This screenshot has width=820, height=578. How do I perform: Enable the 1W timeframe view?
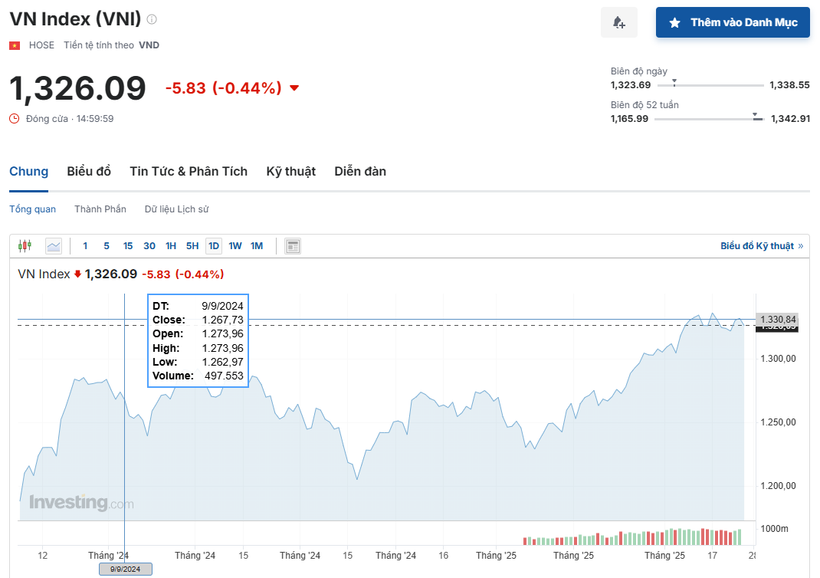point(235,245)
